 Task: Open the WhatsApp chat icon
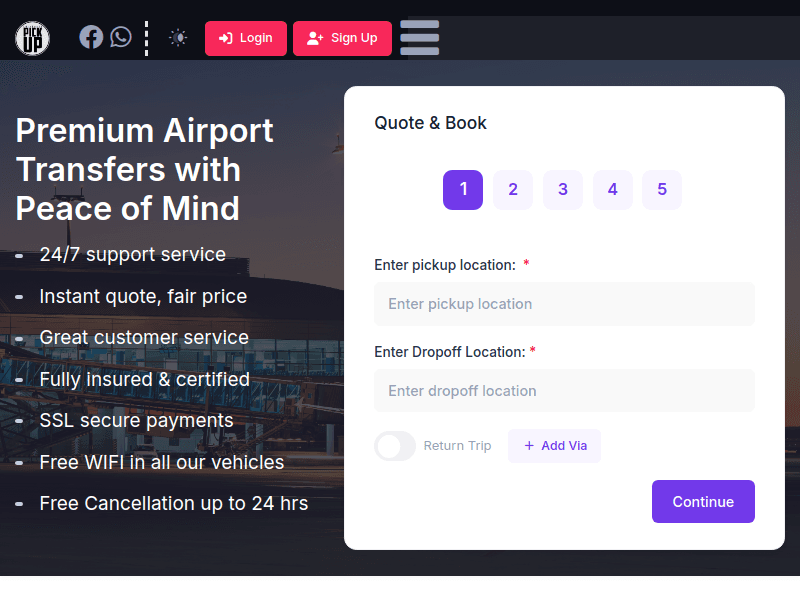pyautogui.click(x=121, y=38)
